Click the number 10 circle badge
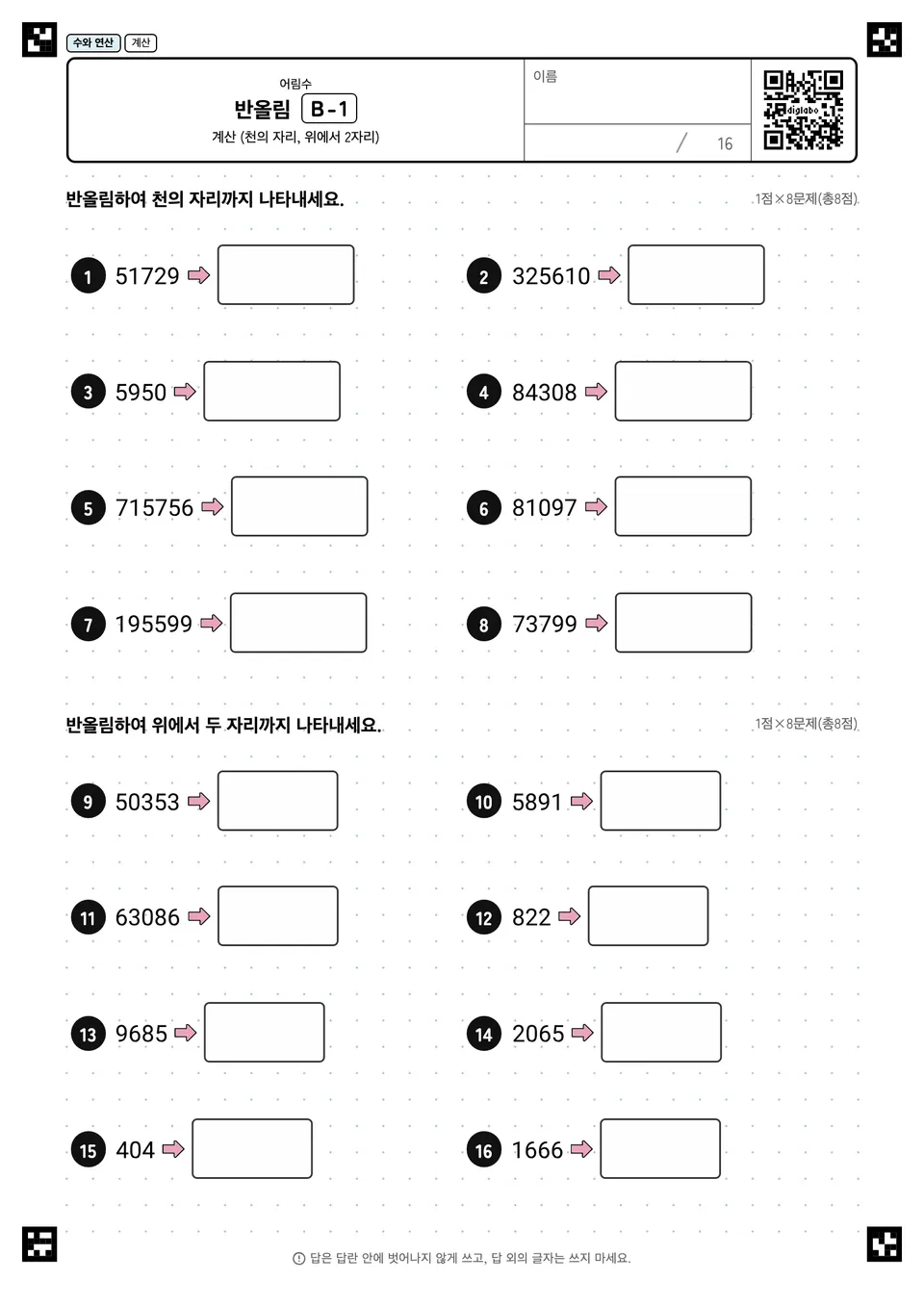The width and height of the screenshot is (924, 1307). [483, 802]
